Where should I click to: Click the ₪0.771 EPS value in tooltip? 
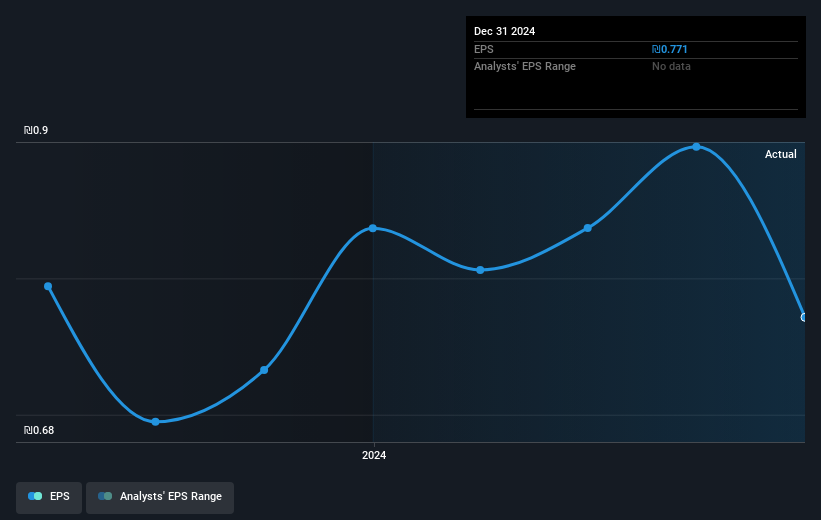pyautogui.click(x=669, y=49)
